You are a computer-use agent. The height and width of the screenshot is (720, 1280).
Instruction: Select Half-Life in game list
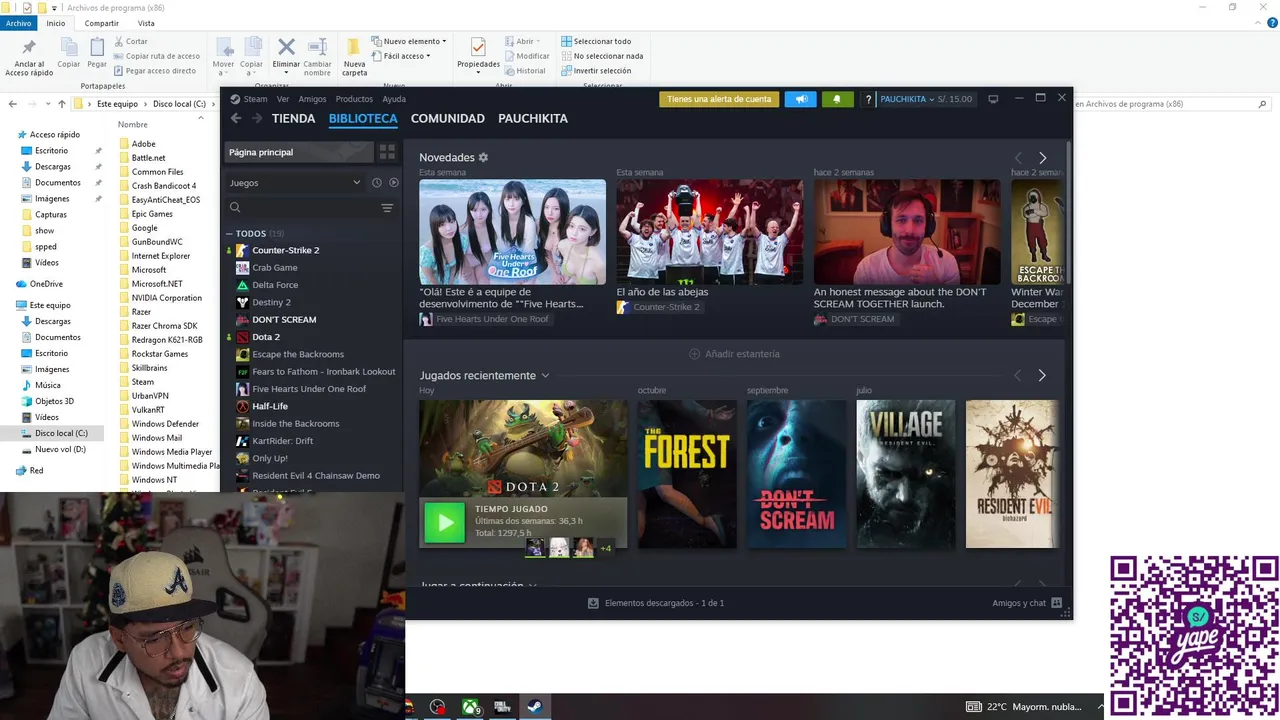point(270,406)
